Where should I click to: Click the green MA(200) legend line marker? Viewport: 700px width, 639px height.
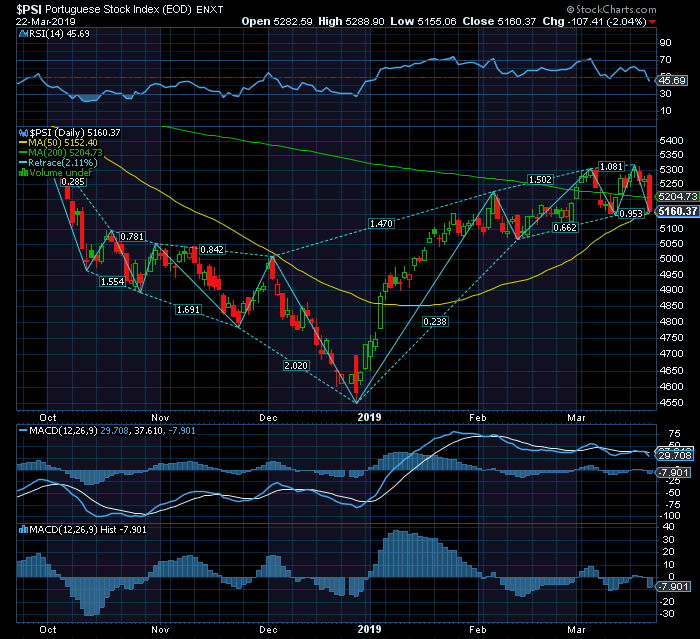click(x=20, y=152)
